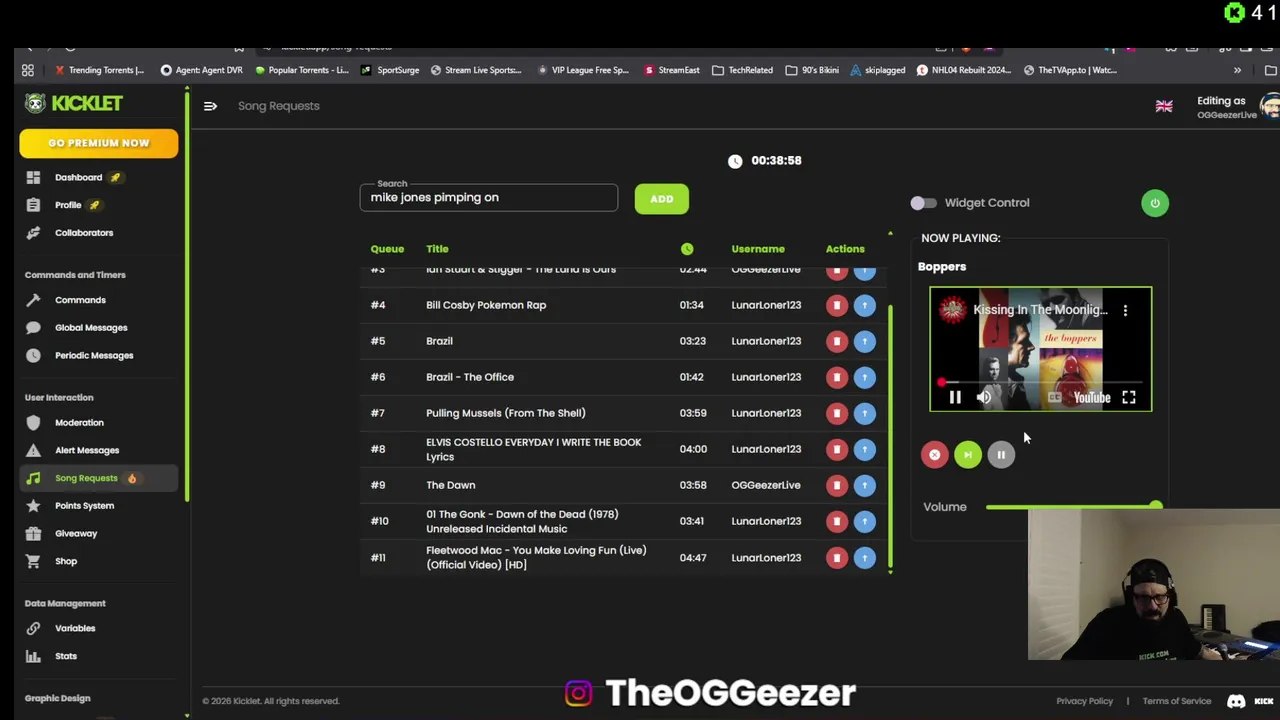Move up Brazil - The Office in queue

(x=865, y=377)
